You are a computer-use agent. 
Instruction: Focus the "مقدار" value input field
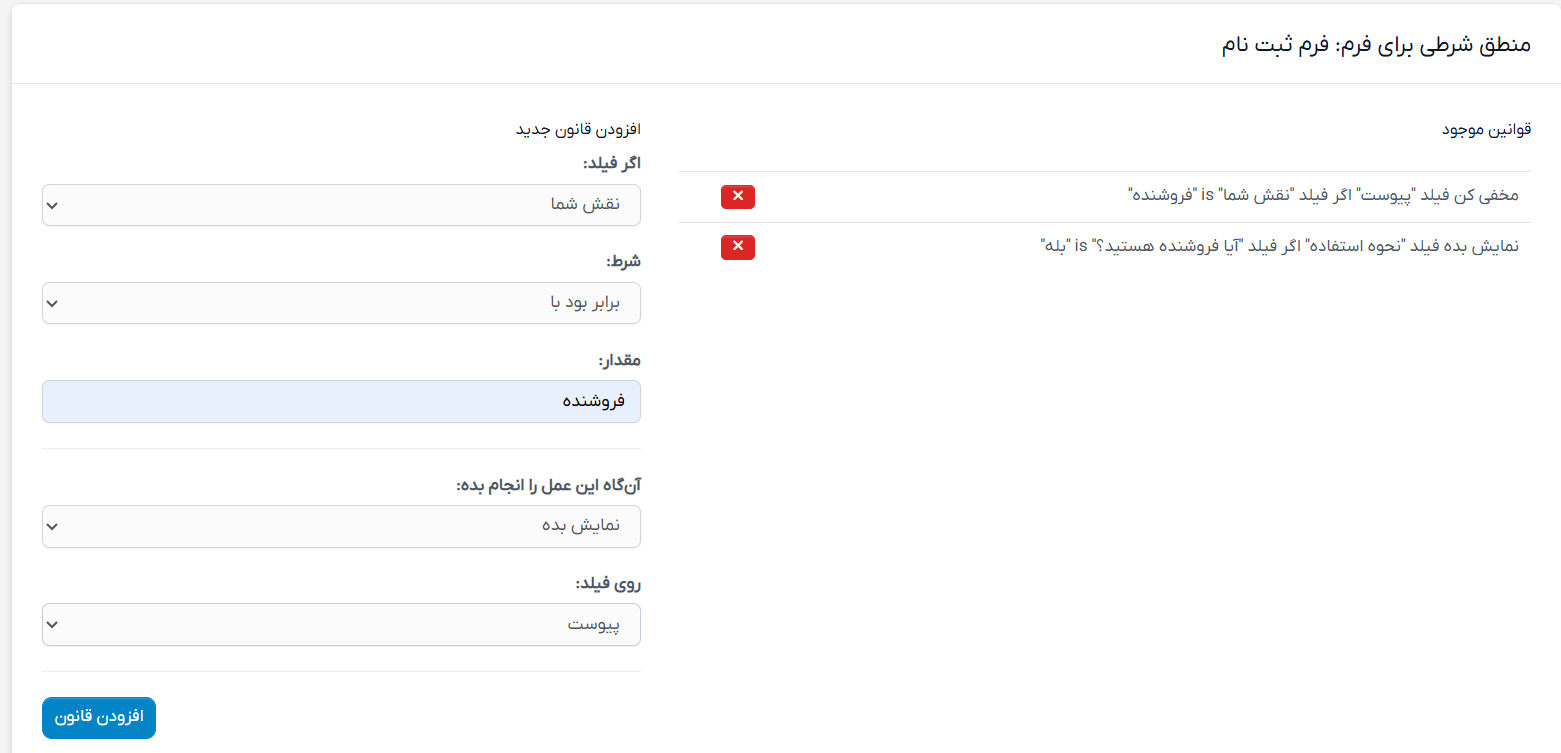(x=341, y=401)
